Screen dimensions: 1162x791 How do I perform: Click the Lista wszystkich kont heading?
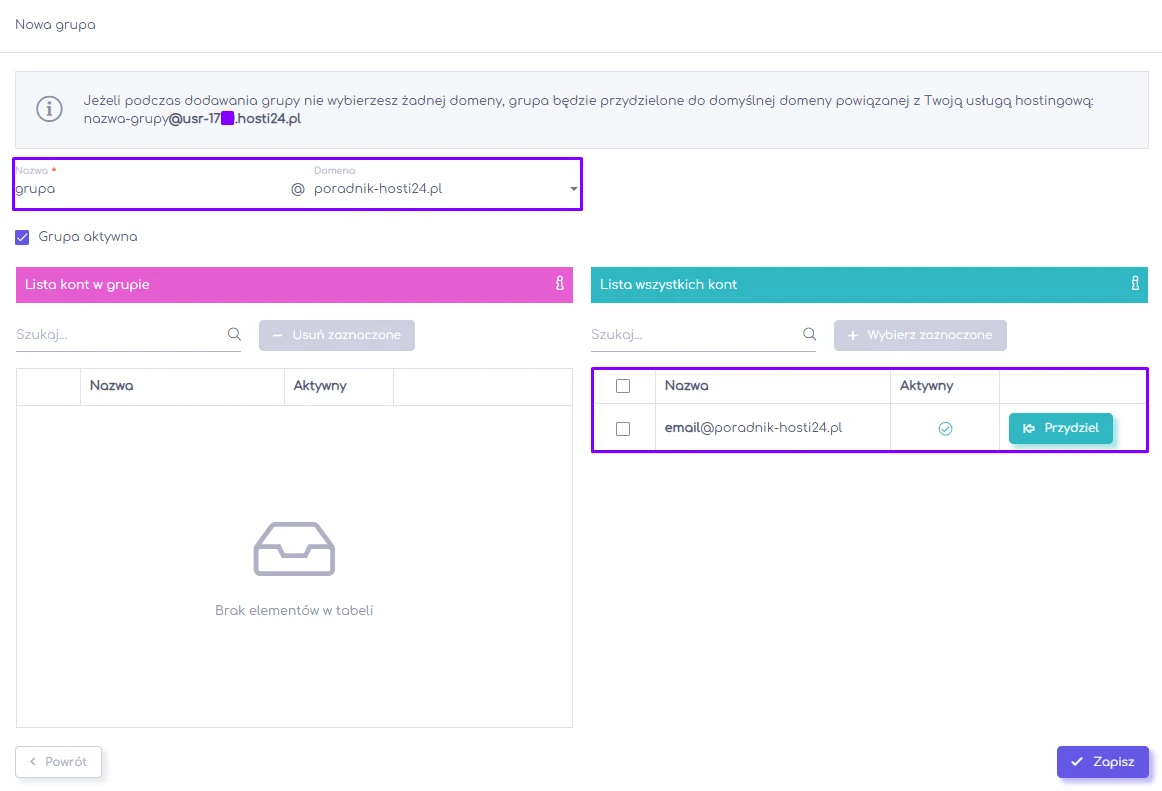[x=668, y=285]
